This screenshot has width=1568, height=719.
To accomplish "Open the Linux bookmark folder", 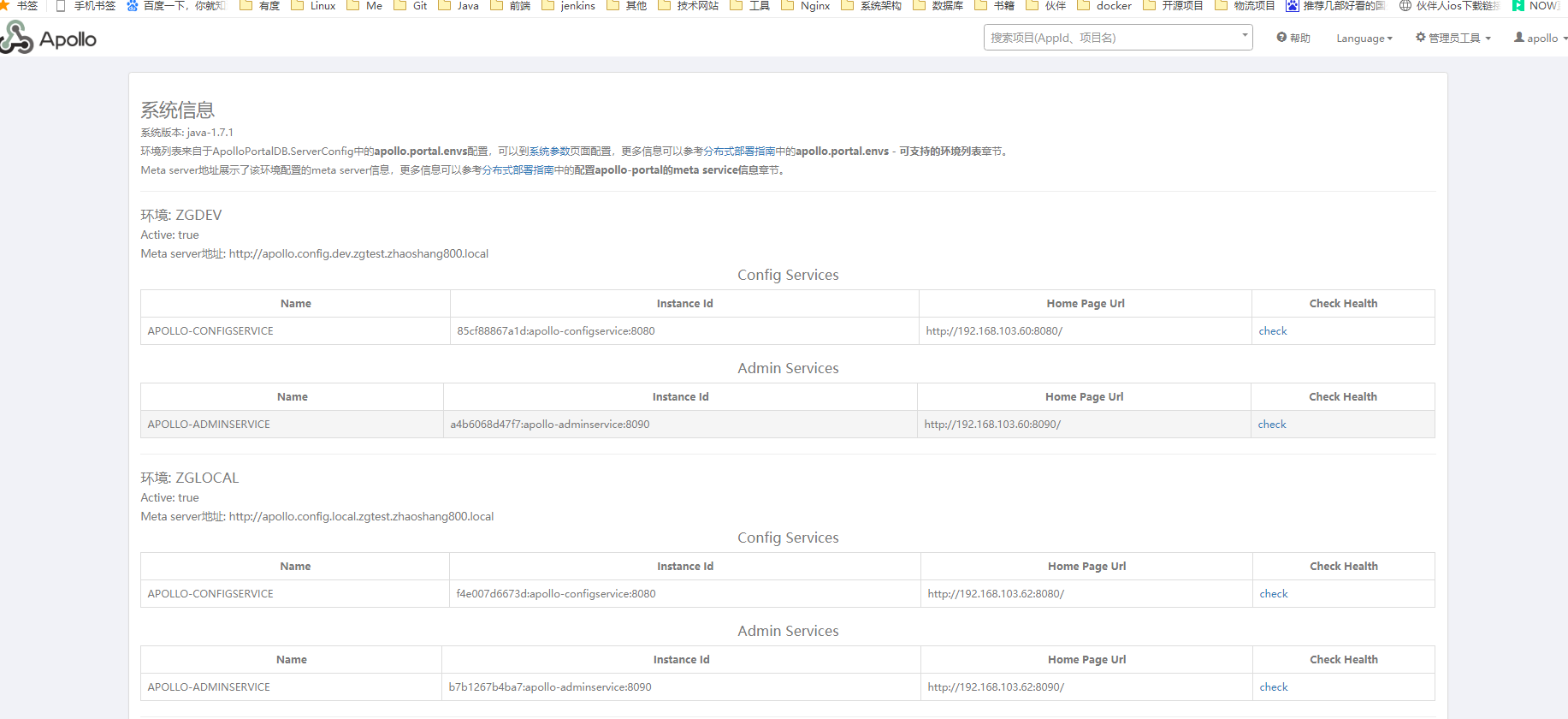I will (313, 6).
